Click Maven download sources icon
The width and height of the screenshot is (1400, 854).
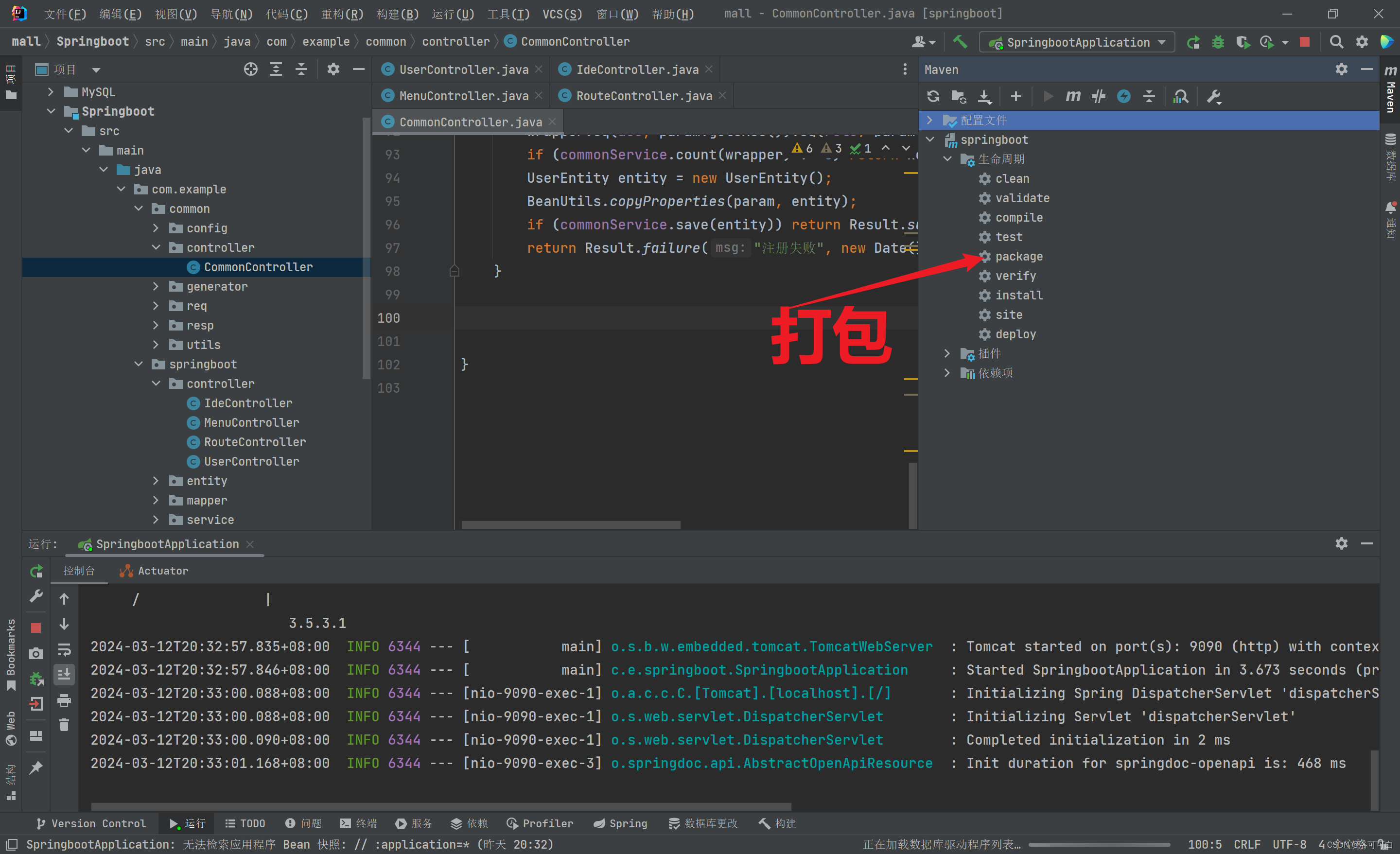(985, 97)
